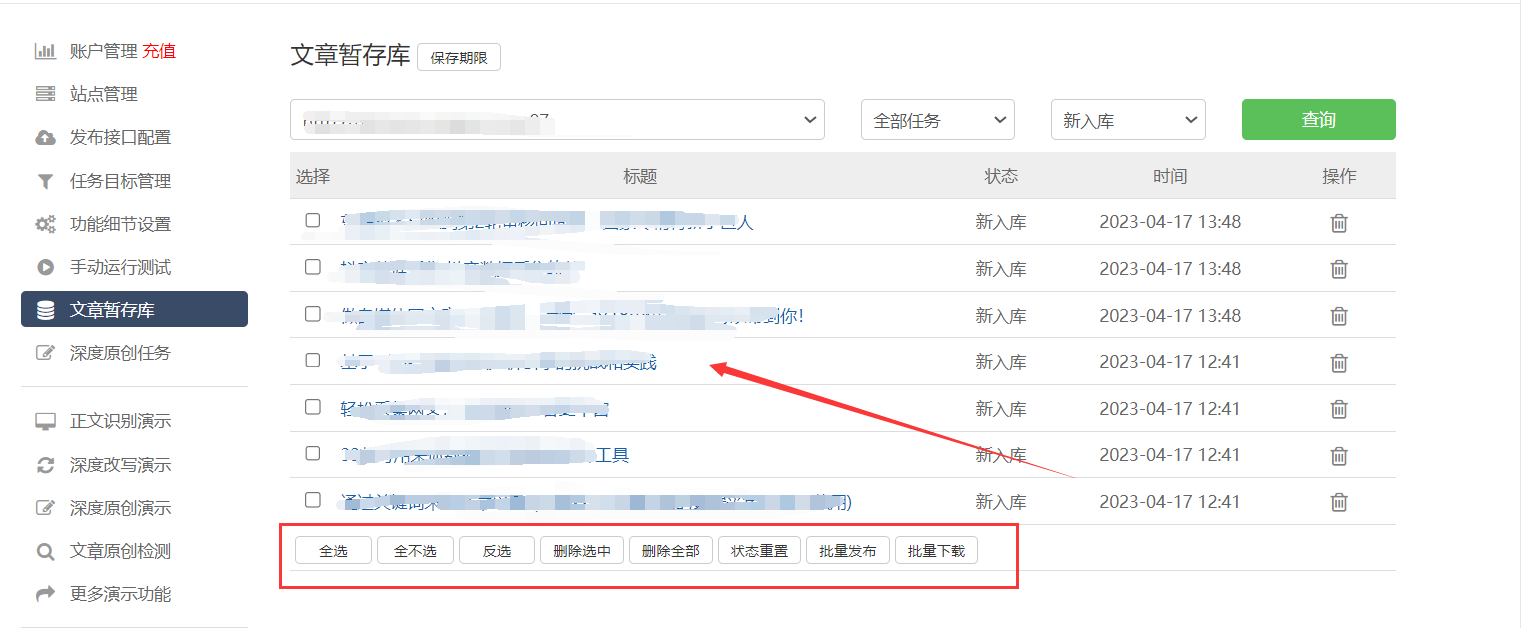Image resolution: width=1521 pixels, height=628 pixels.
Task: Open the 全部任务 task filter dropdown
Action: pyautogui.click(x=937, y=120)
